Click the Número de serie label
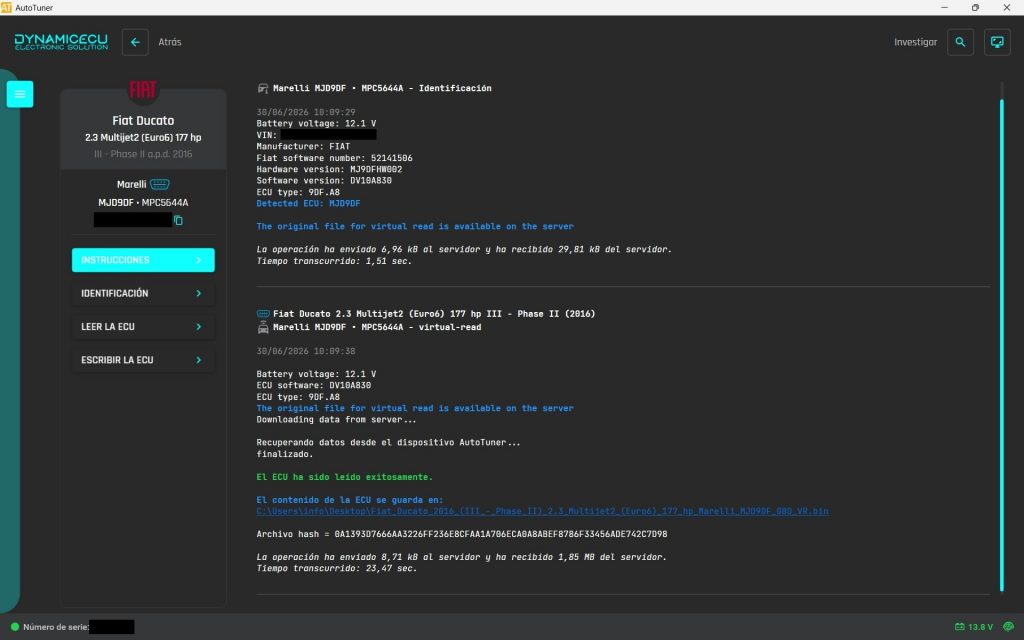 click(x=56, y=627)
